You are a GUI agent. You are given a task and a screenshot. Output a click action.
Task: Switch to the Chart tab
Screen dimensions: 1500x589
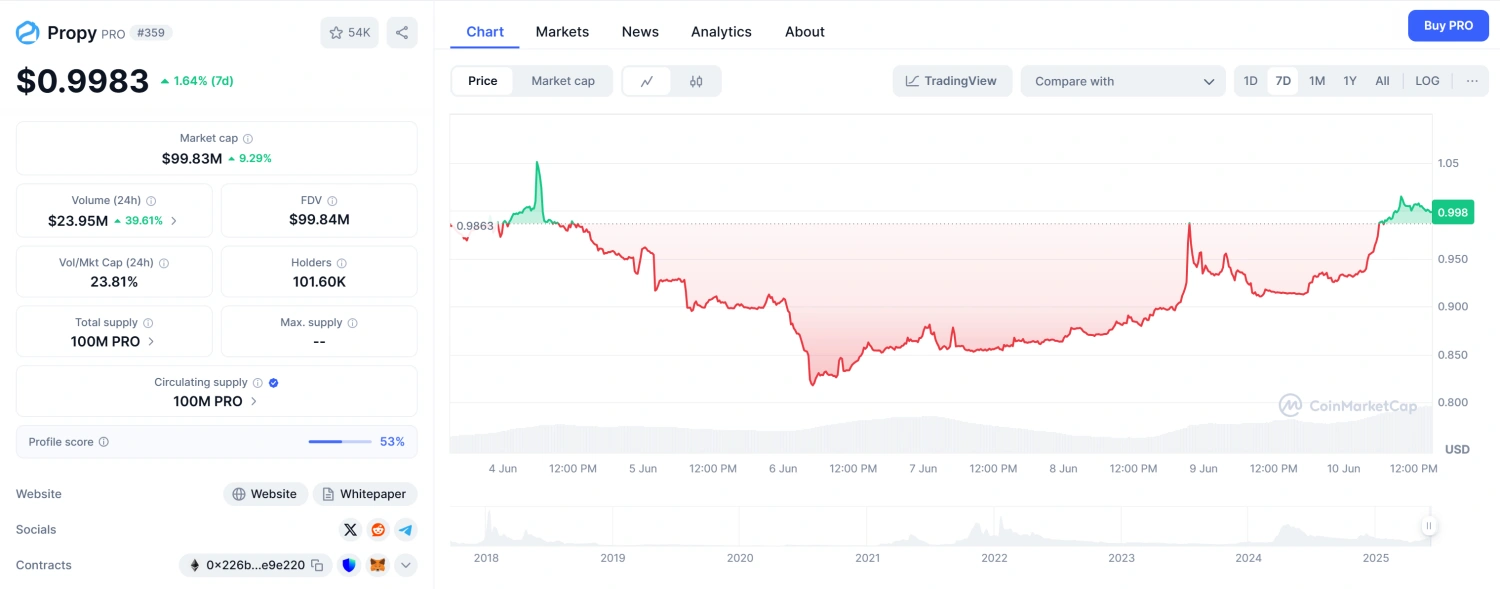[x=485, y=32]
